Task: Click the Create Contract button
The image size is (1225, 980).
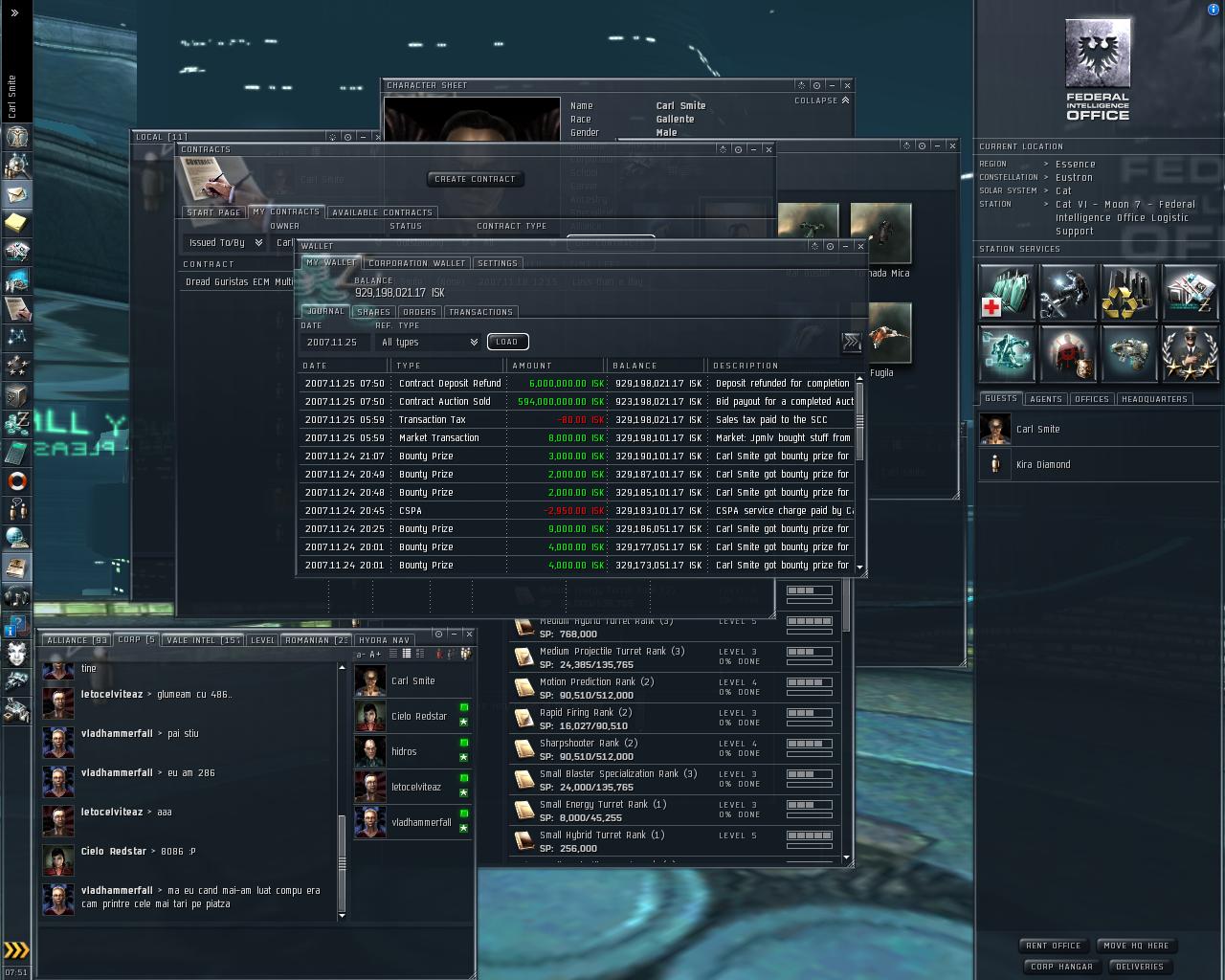Action: pyautogui.click(x=475, y=179)
